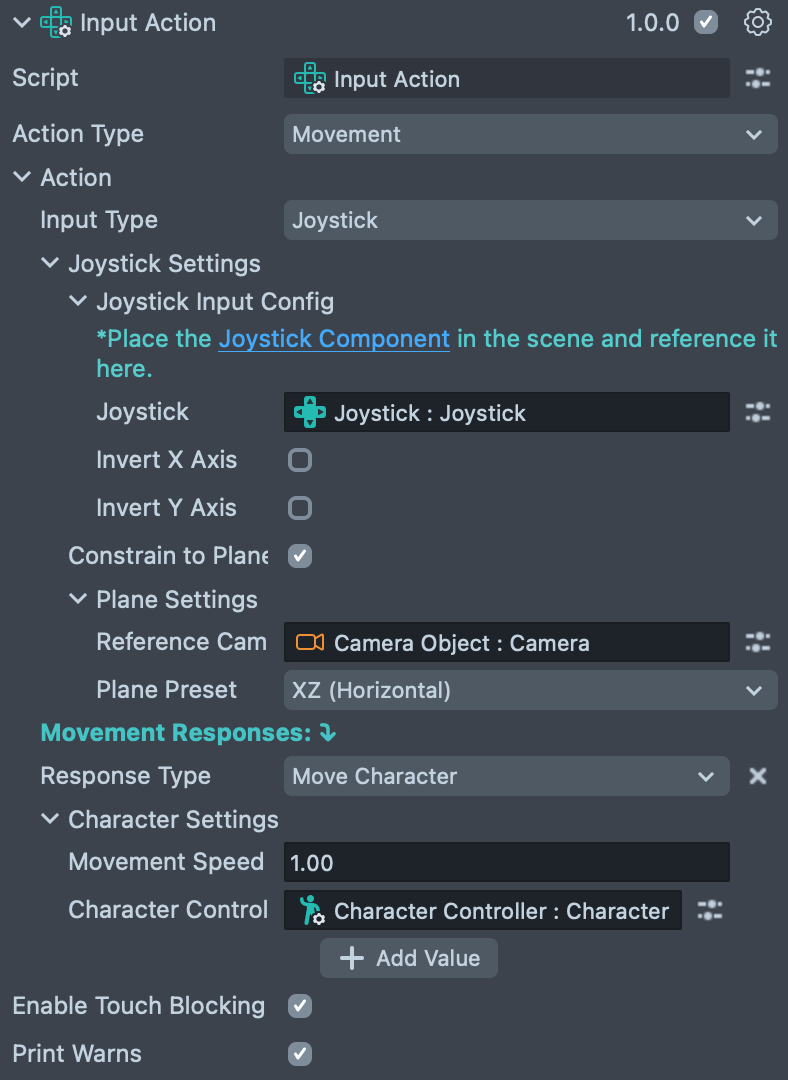Click the Input Action header component icon

[x=56, y=23]
